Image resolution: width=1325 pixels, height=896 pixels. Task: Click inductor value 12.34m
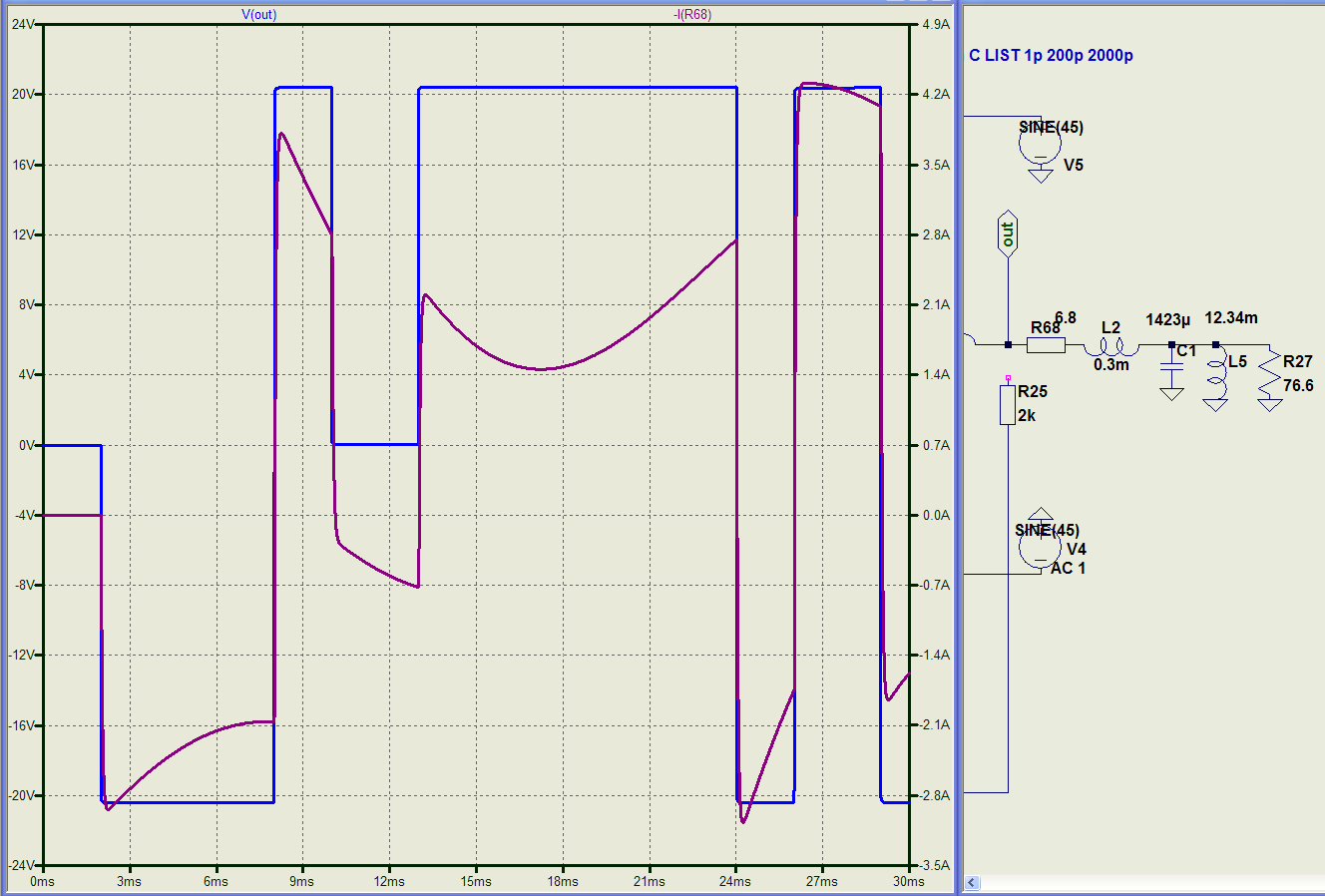pos(1231,318)
